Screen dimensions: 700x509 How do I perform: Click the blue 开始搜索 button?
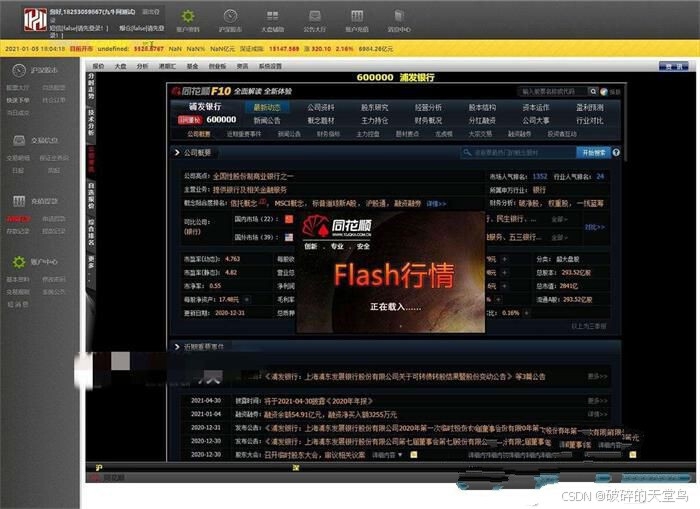[x=591, y=153]
